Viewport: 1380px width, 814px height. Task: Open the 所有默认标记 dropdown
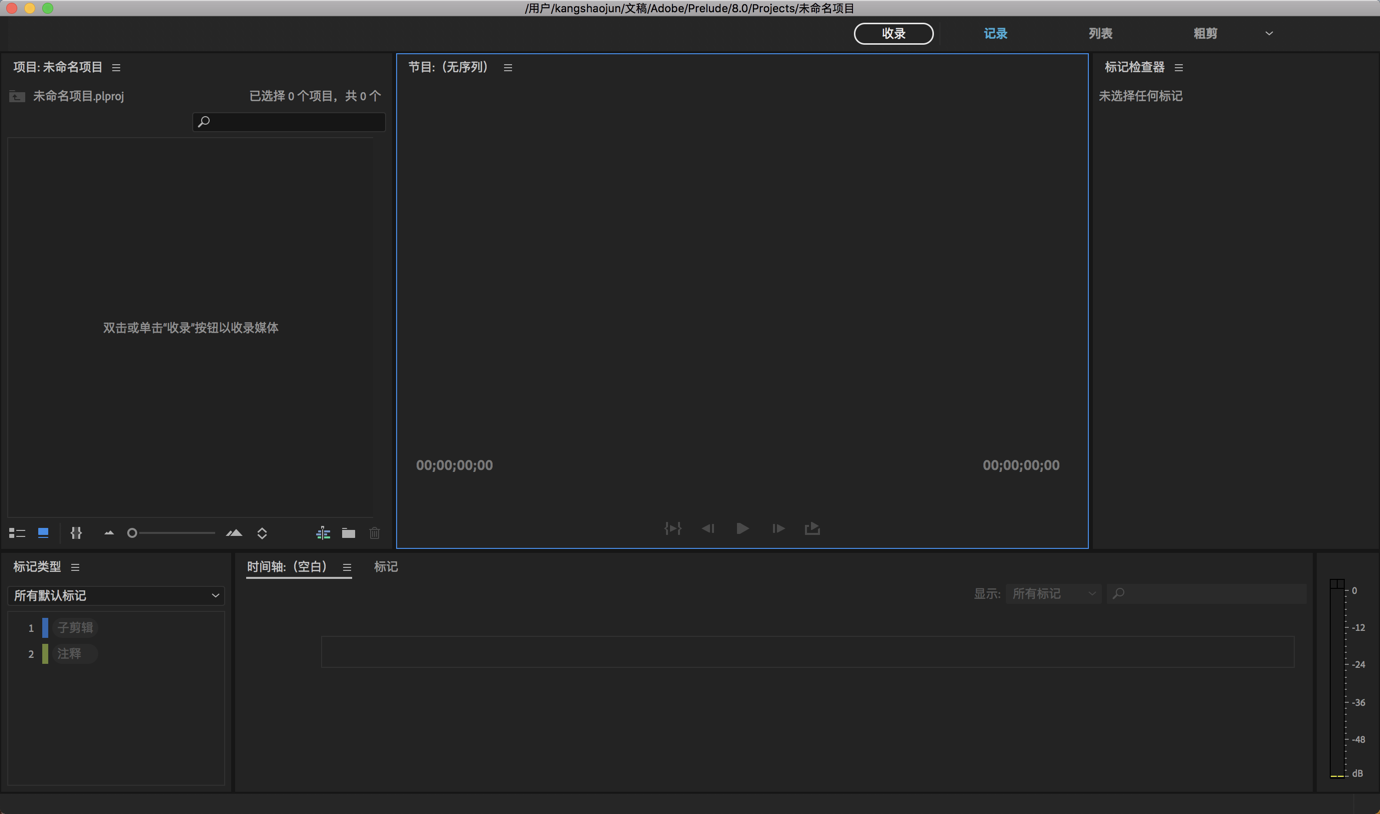[116, 596]
